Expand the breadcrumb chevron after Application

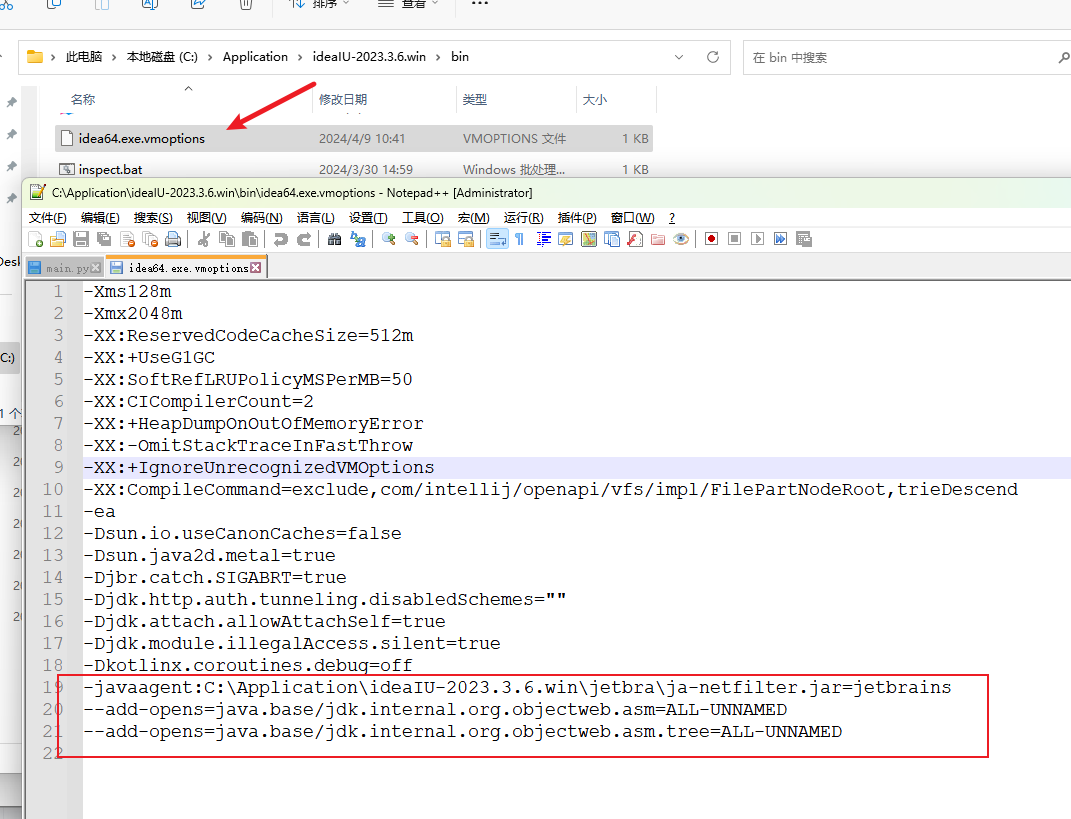pyautogui.click(x=300, y=57)
